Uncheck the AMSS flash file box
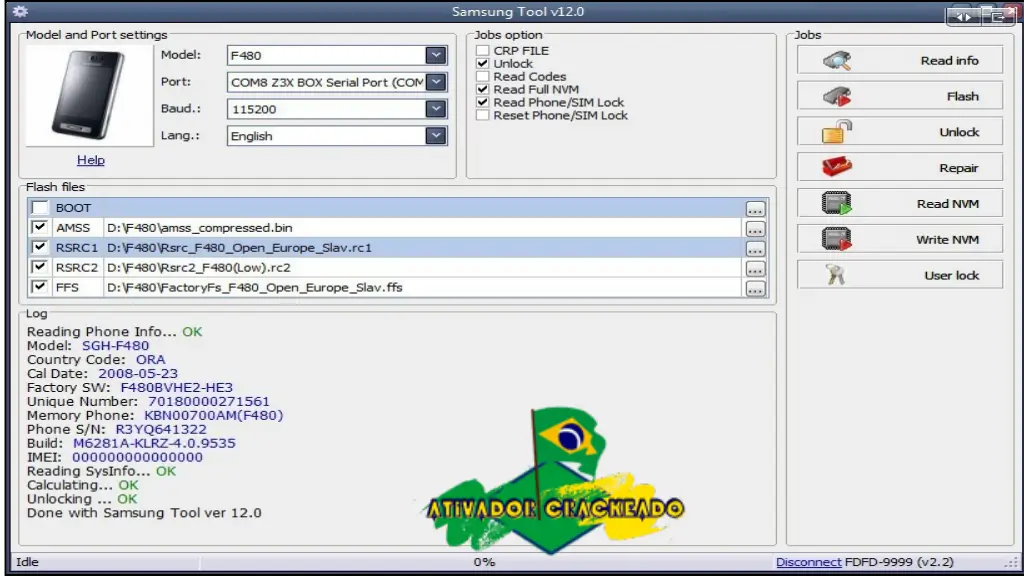 click(x=40, y=227)
